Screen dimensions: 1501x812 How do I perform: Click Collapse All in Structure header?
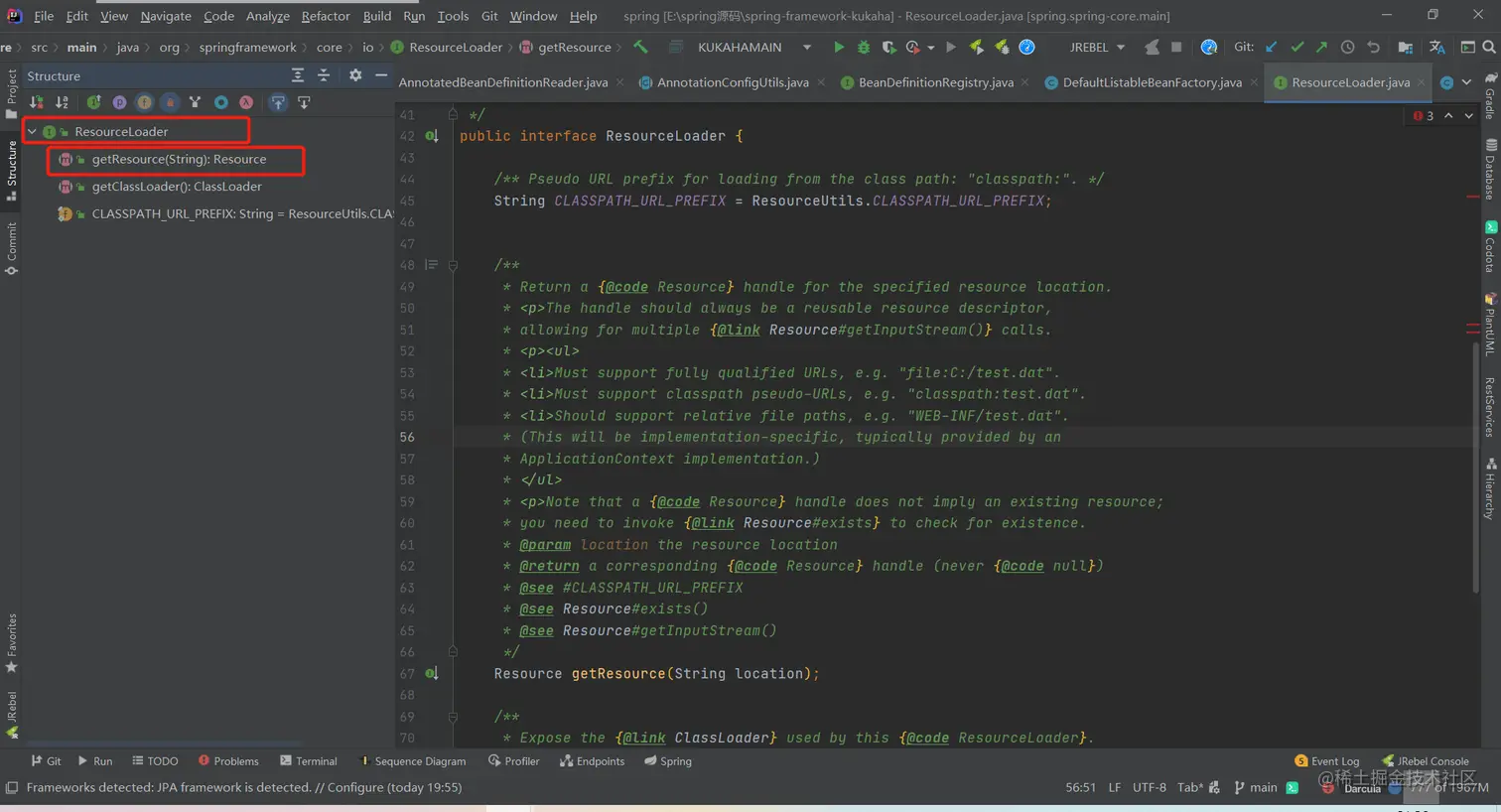[324, 75]
